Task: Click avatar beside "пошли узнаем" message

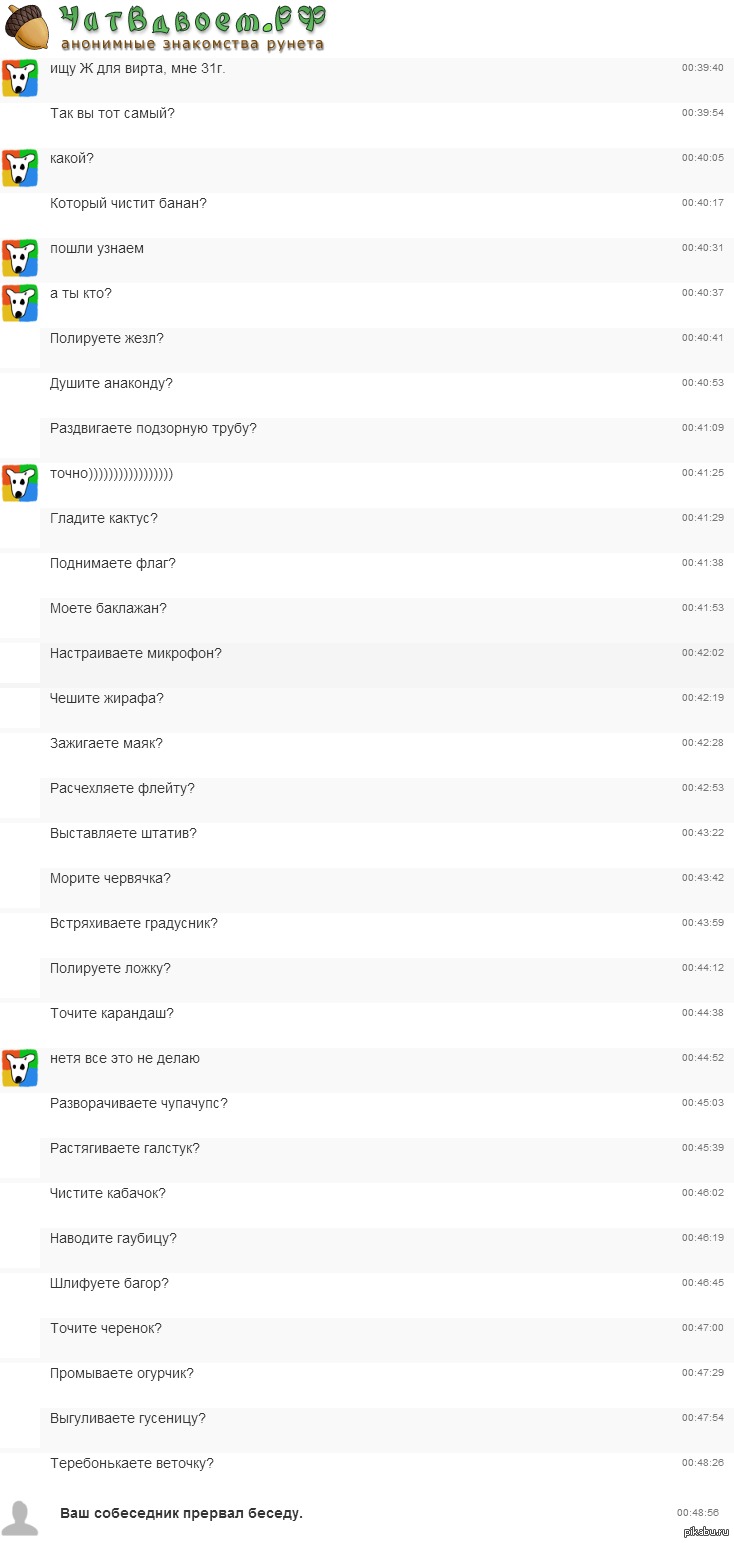Action: click(20, 258)
